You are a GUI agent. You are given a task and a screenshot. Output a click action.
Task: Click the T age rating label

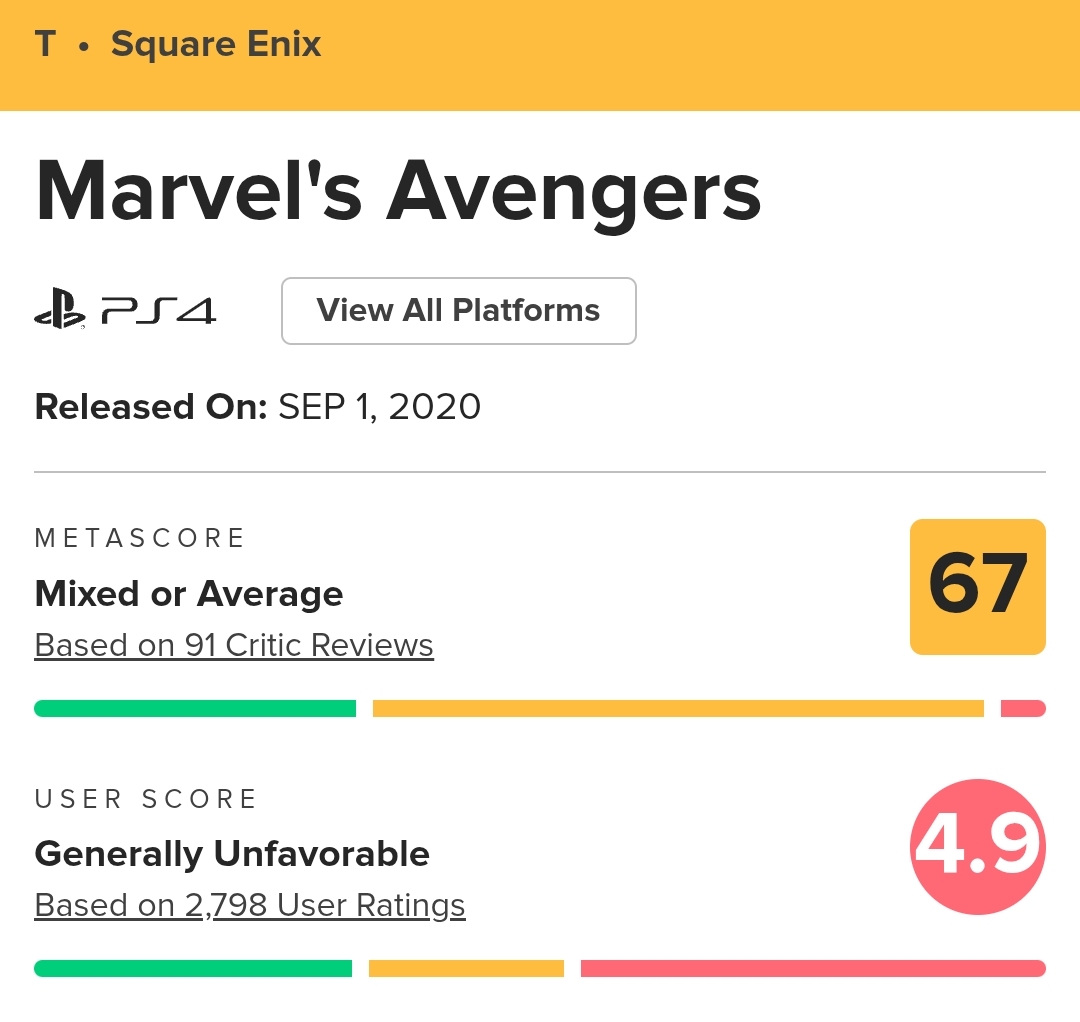tap(45, 45)
